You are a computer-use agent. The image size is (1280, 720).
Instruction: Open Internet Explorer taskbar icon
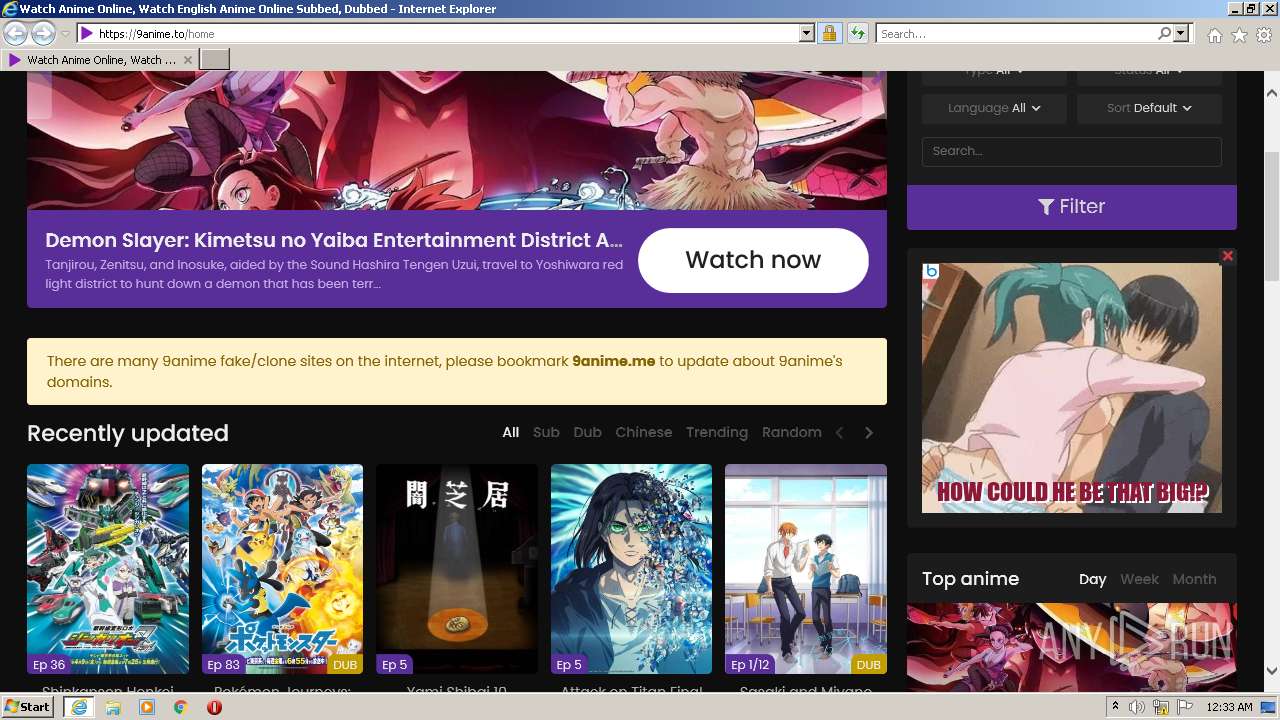(x=78, y=707)
